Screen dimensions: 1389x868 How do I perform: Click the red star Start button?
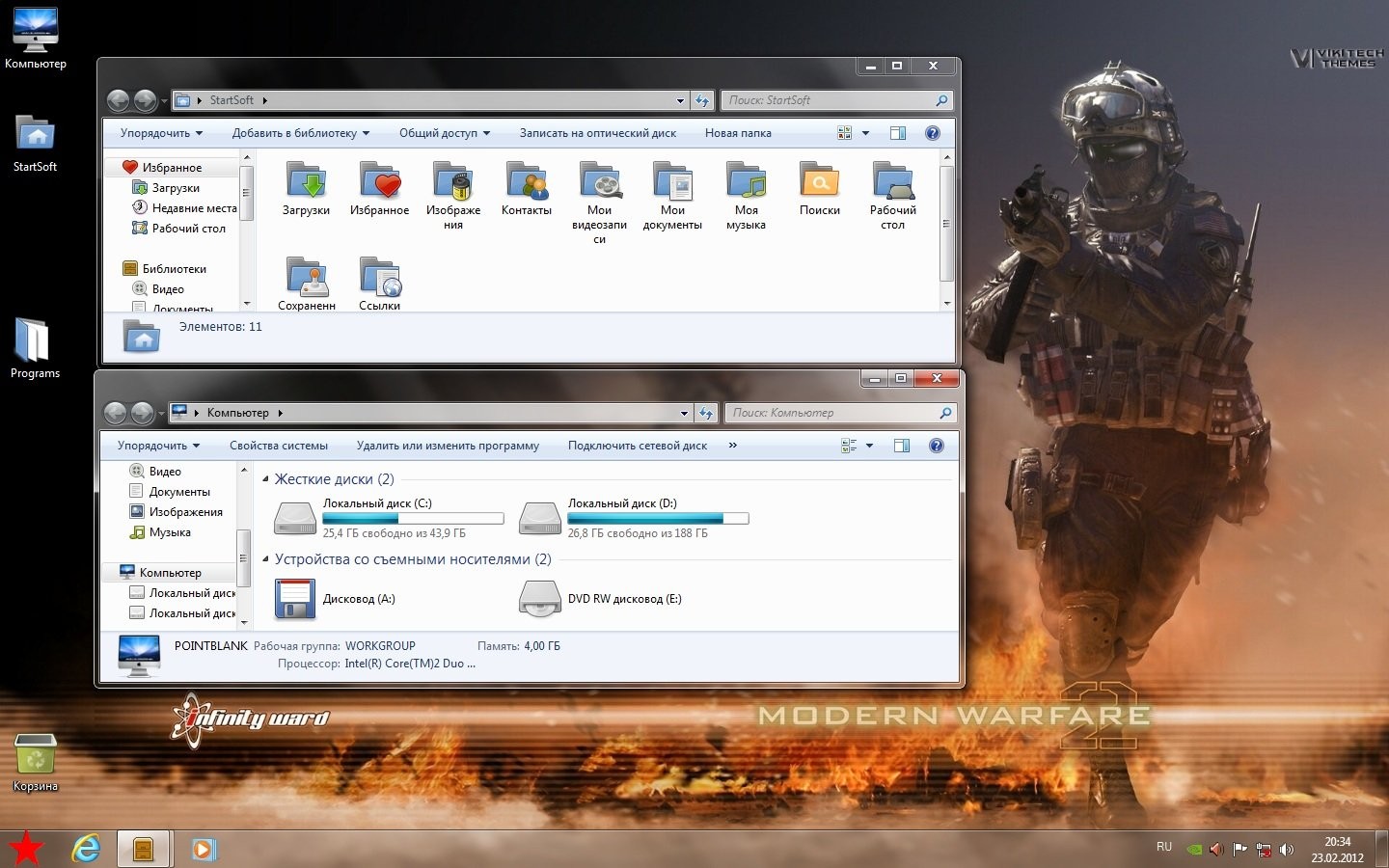27,849
